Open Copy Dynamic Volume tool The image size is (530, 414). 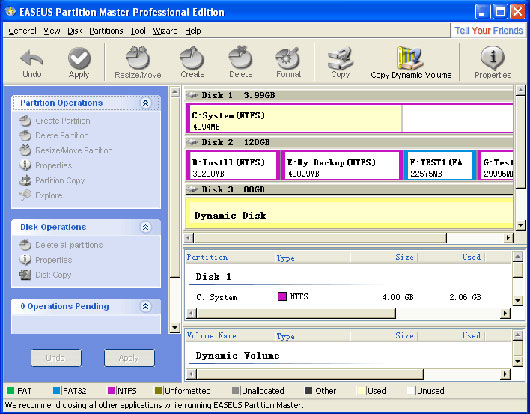[410, 63]
